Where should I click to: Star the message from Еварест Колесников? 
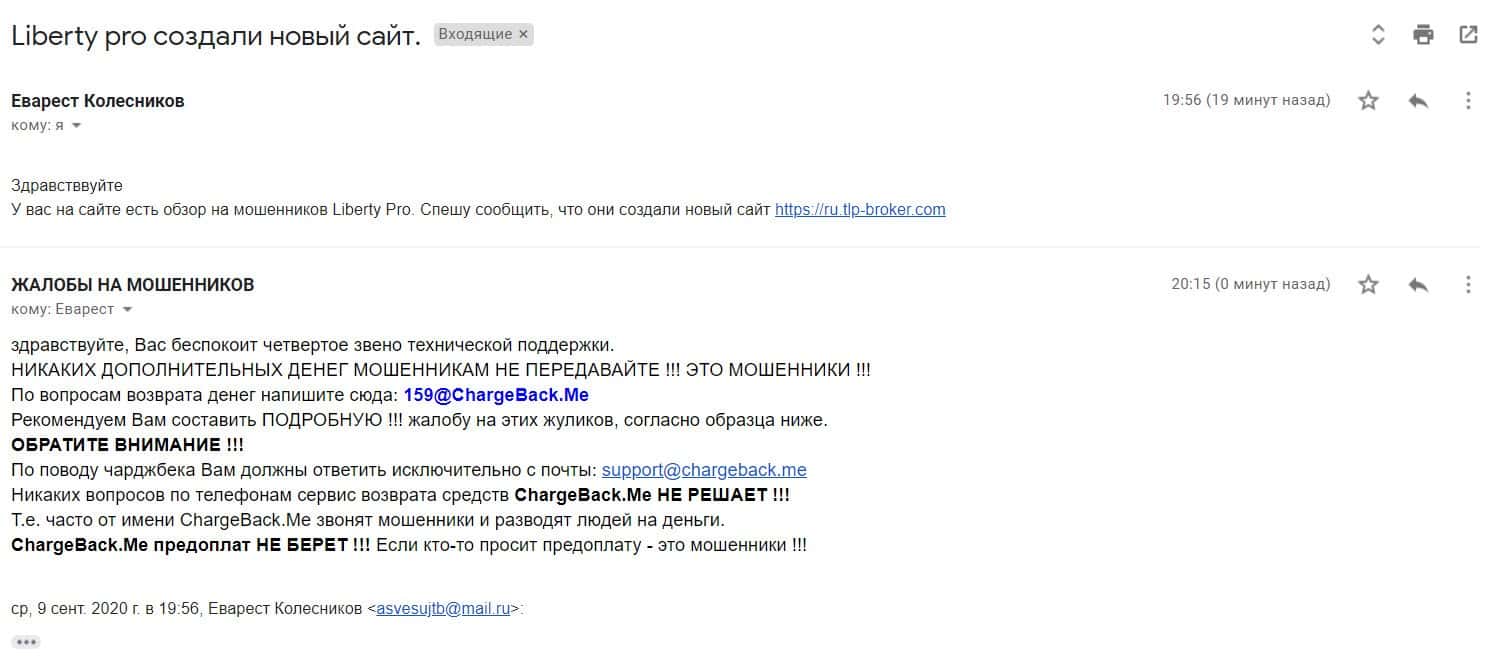tap(1368, 100)
